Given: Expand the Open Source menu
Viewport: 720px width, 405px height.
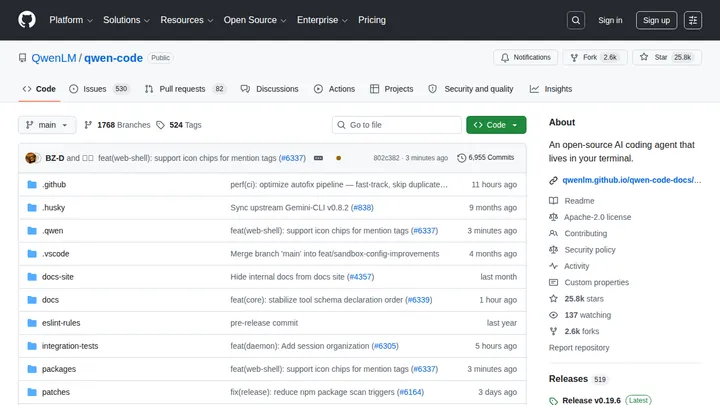Looking at the screenshot, I should [x=255, y=20].
